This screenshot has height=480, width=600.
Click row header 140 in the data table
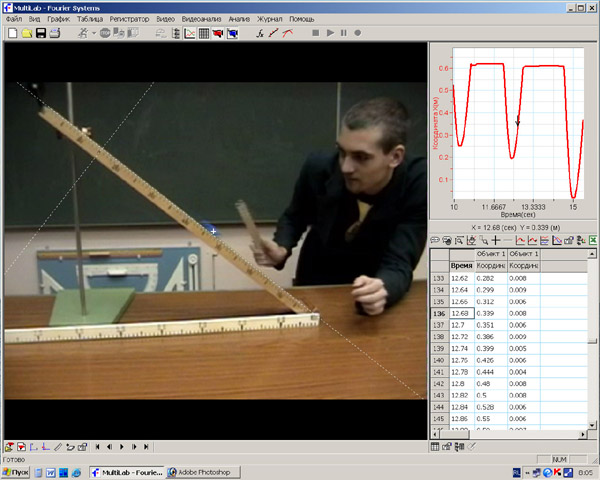(439, 361)
